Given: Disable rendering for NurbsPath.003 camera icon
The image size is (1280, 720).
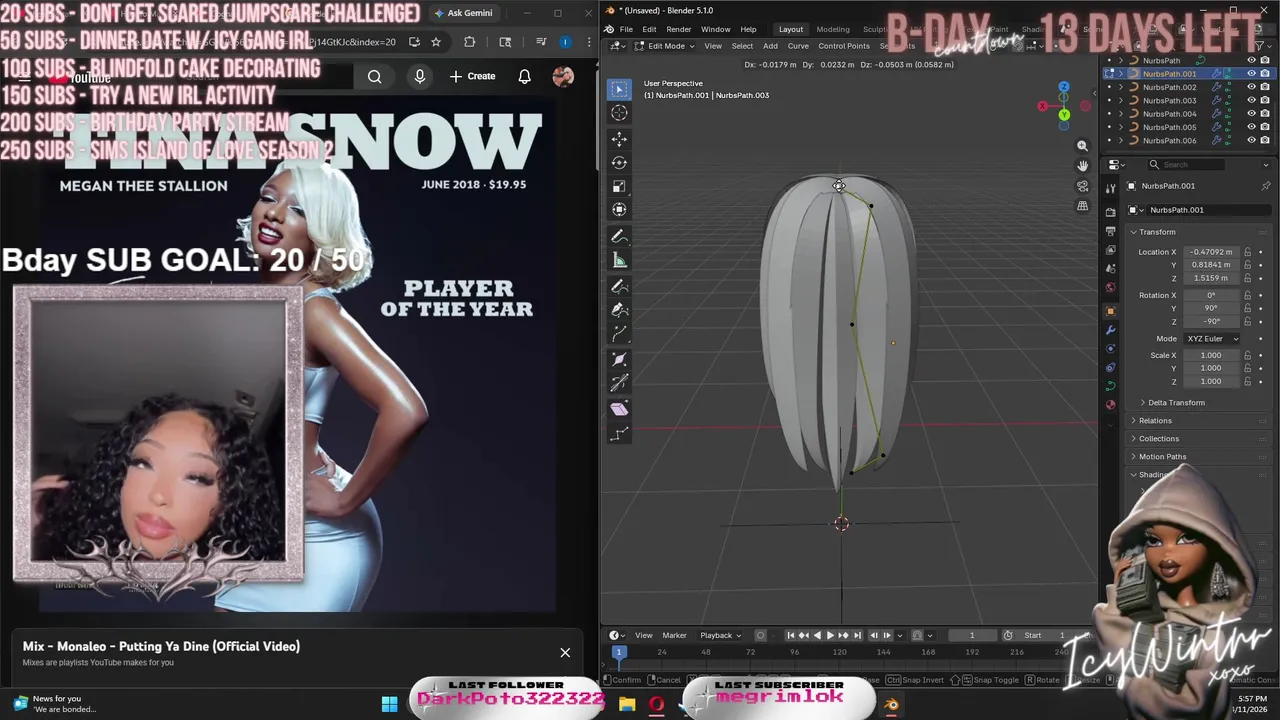Looking at the screenshot, I should pyautogui.click(x=1265, y=100).
